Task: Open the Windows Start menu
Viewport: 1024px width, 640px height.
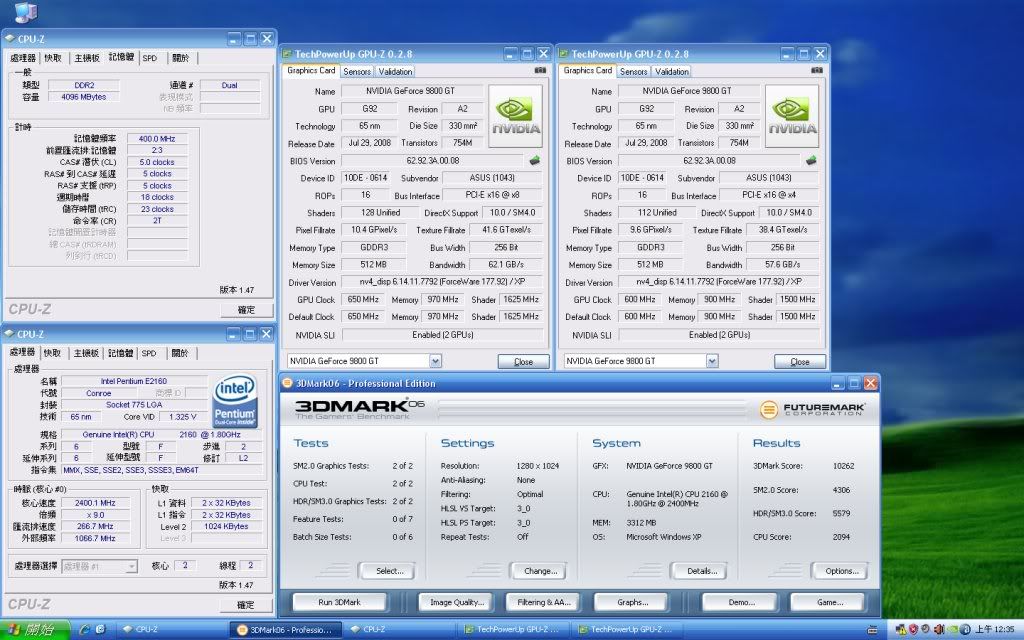Action: coord(35,630)
